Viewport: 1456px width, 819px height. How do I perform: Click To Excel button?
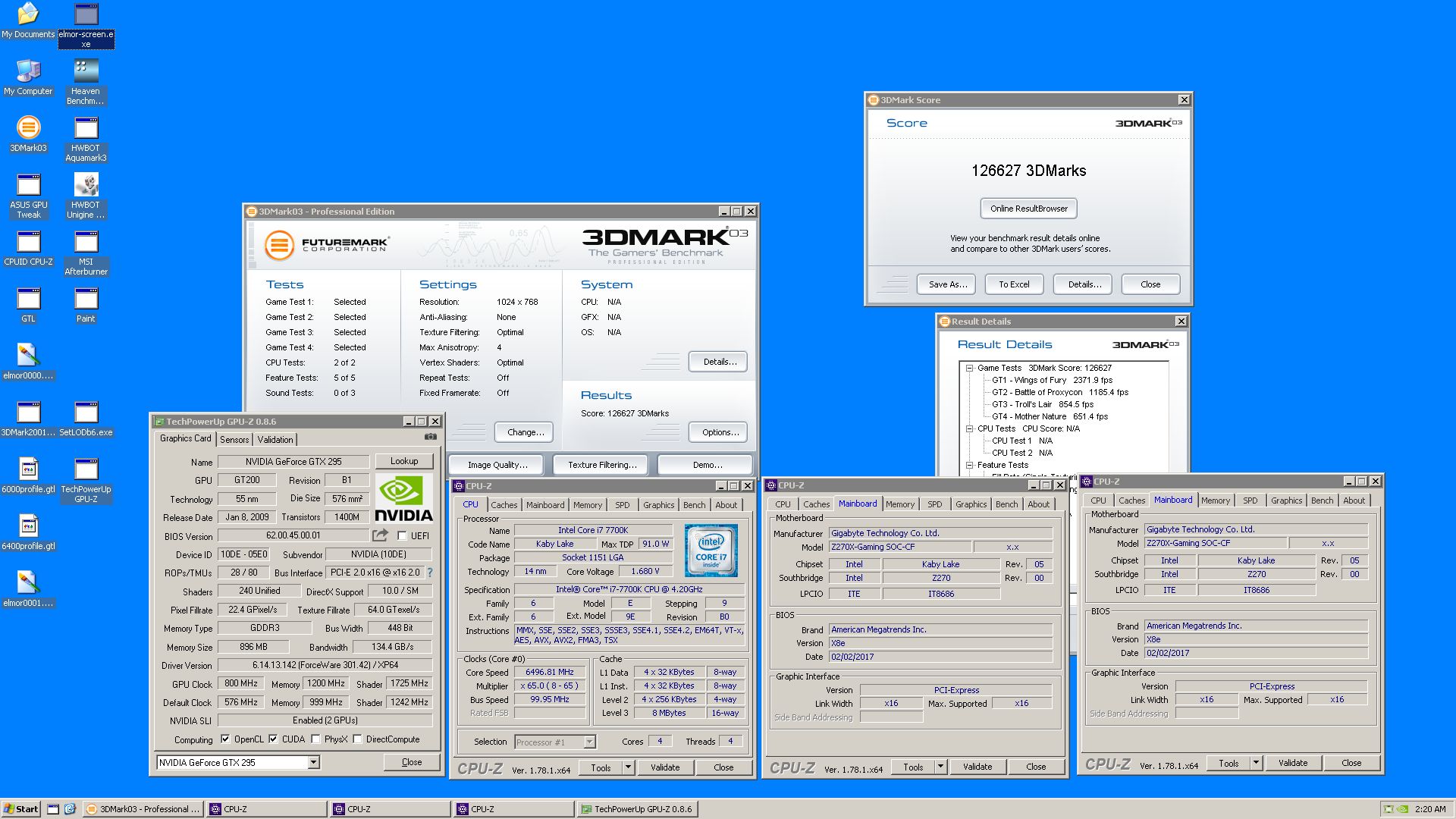click(1014, 284)
